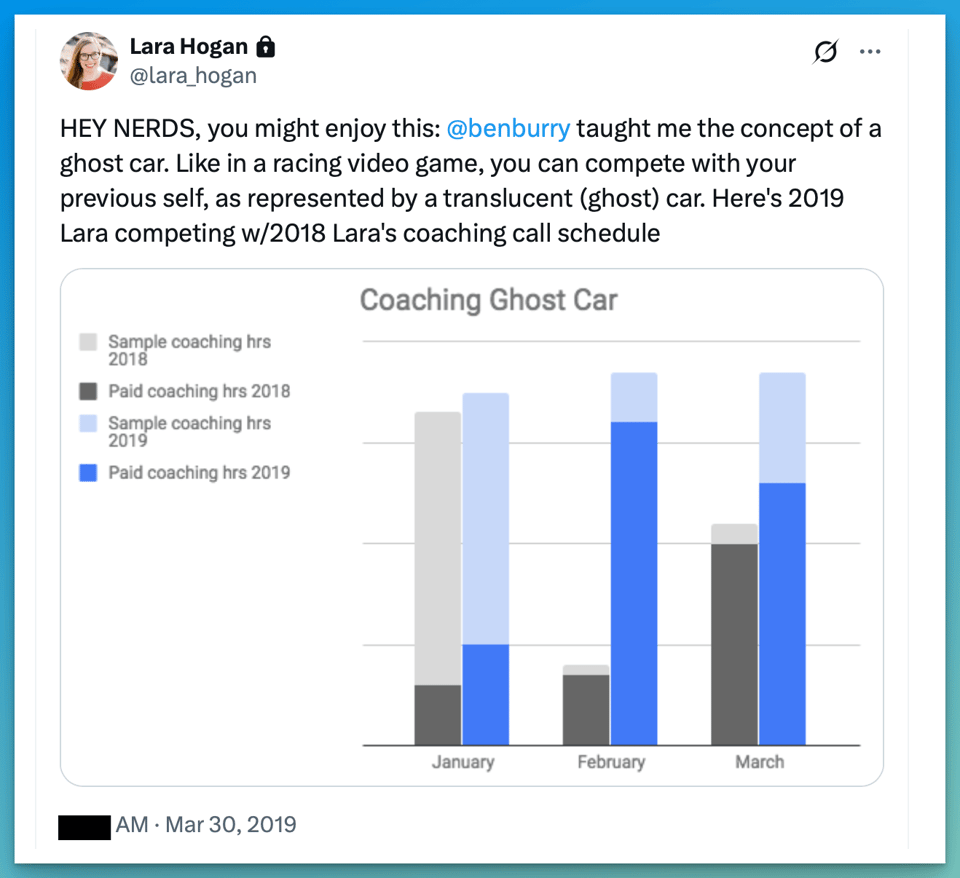This screenshot has height=878, width=960.
Task: Click the @lara_hogan handle
Action: point(193,75)
